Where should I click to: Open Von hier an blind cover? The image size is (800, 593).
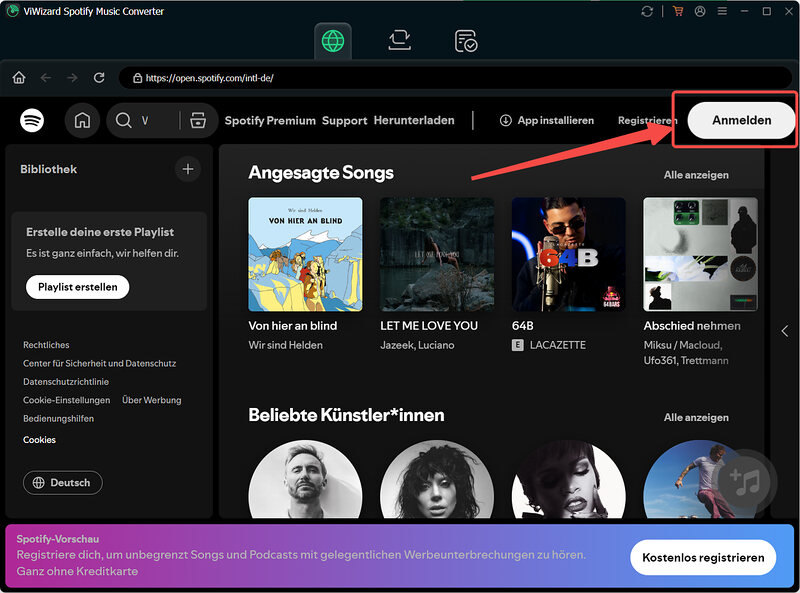tap(305, 254)
